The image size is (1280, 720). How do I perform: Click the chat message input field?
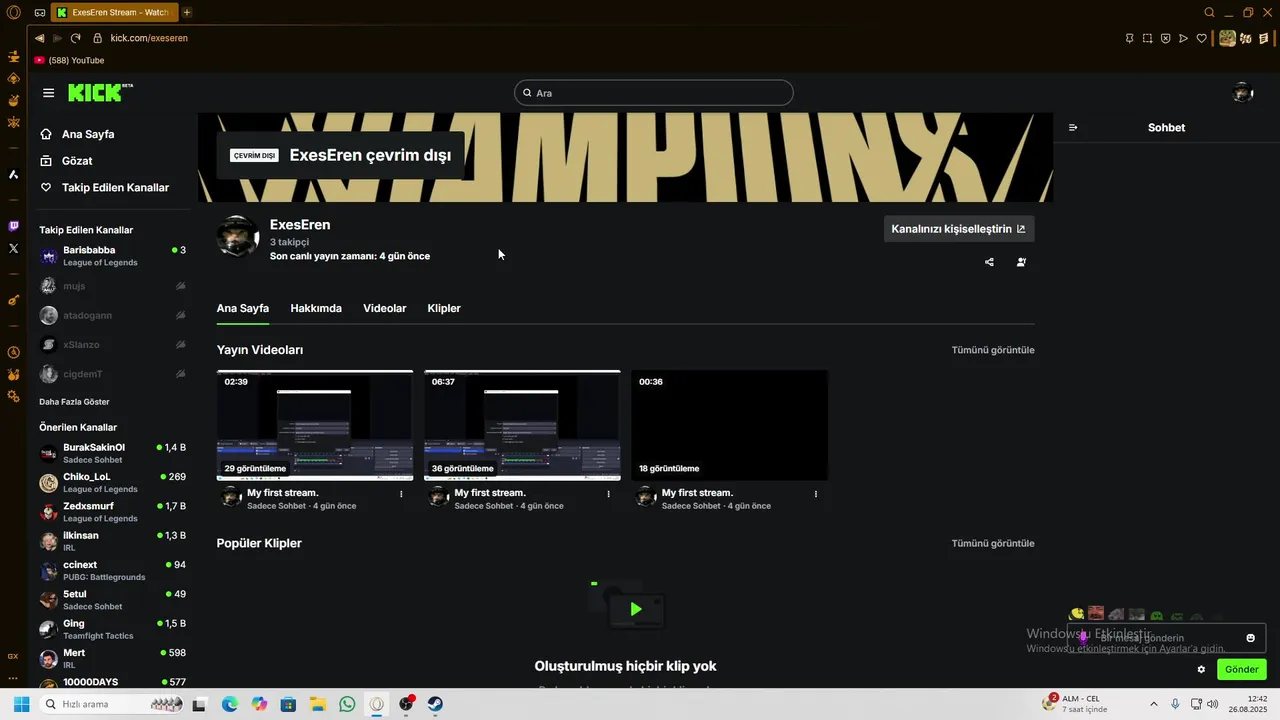point(1166,638)
